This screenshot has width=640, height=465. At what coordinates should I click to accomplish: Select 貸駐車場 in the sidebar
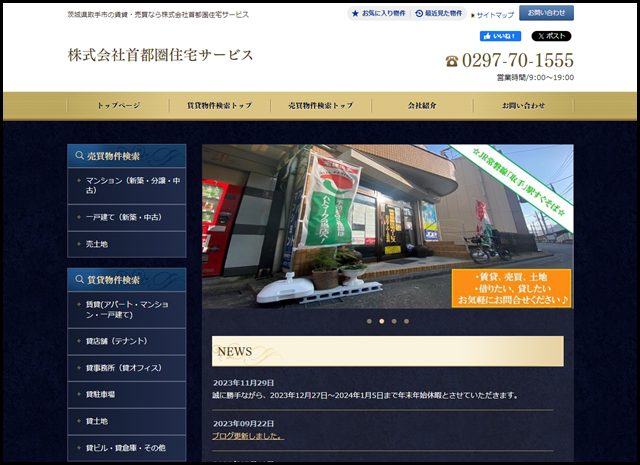pos(127,395)
